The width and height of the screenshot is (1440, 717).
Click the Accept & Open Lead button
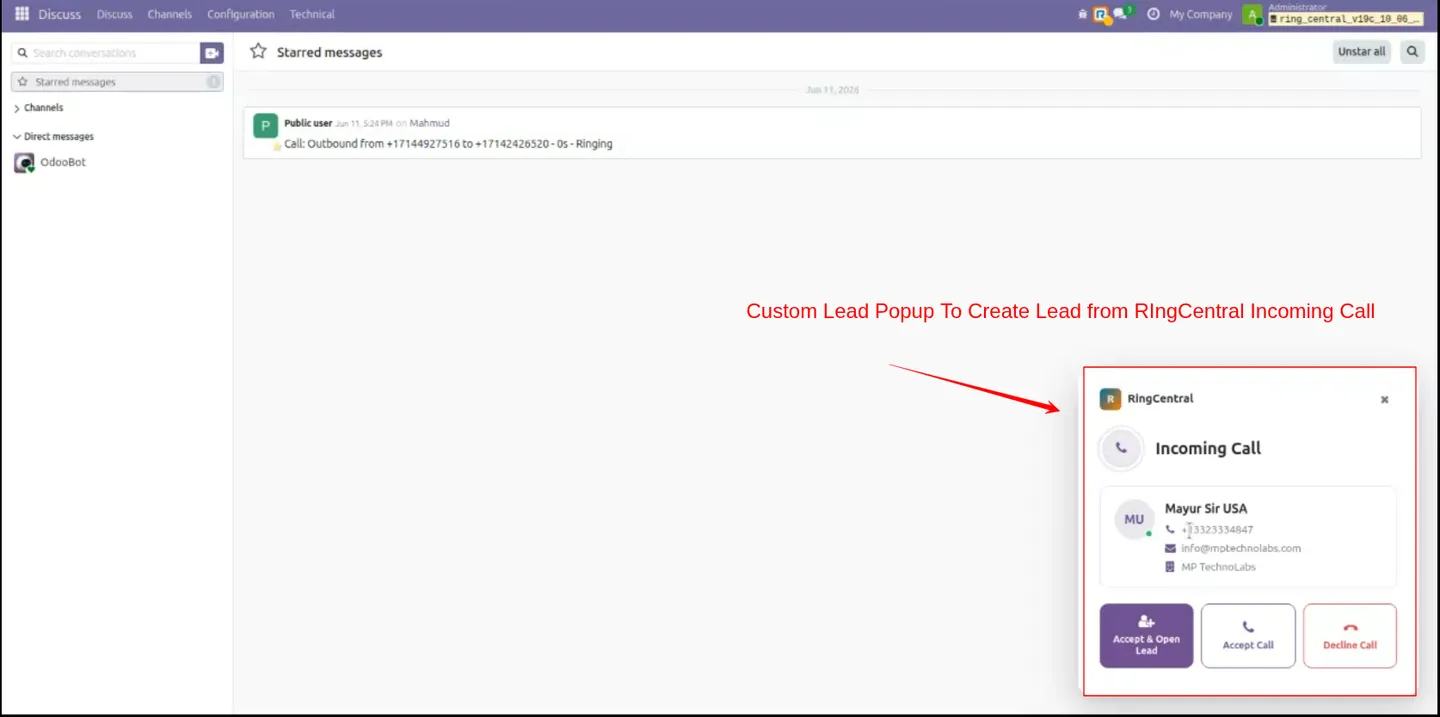click(1146, 636)
